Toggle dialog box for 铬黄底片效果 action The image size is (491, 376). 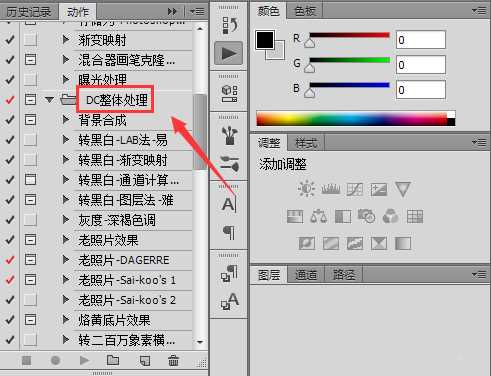pyautogui.click(x=30, y=320)
